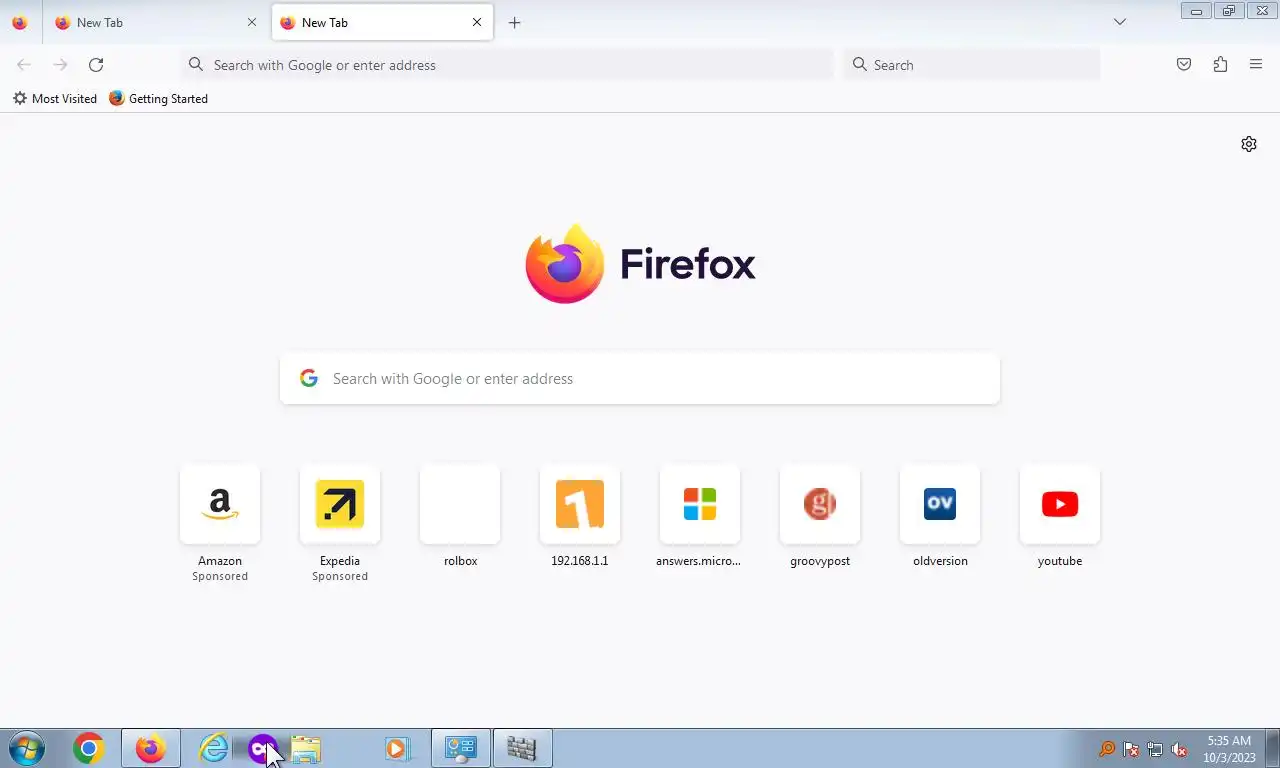Click the muted volume tray icon
Image resolution: width=1280 pixels, height=768 pixels.
point(1179,749)
